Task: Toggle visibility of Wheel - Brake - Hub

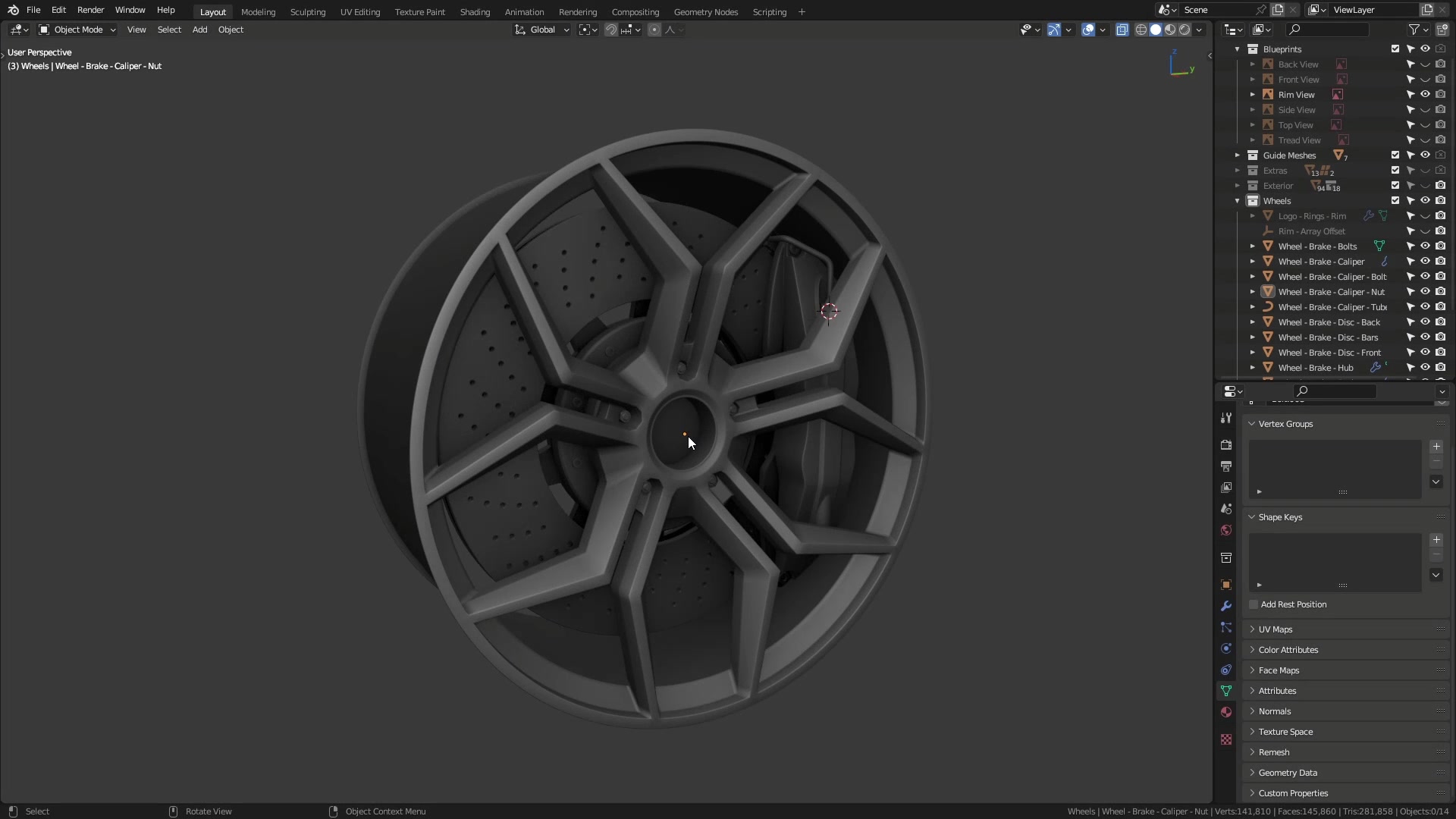Action: tap(1426, 368)
